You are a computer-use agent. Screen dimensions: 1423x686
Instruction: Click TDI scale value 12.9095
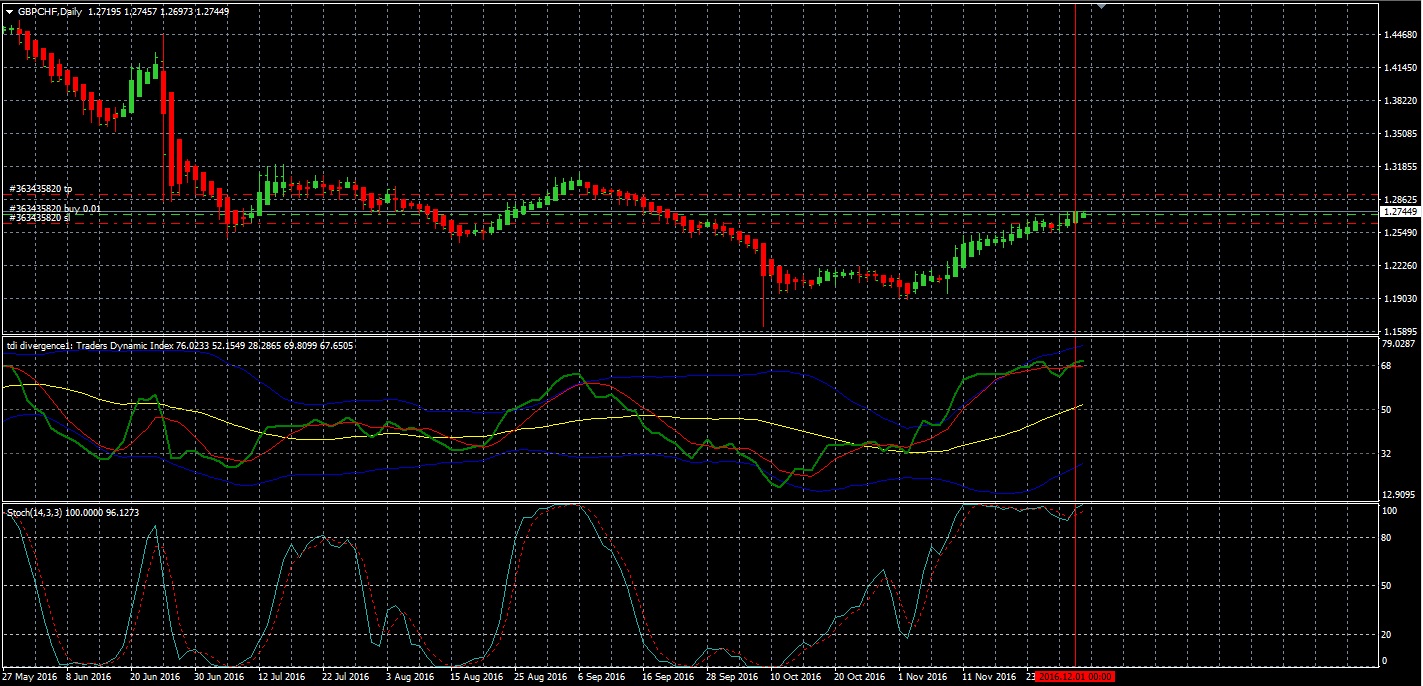(x=1401, y=495)
